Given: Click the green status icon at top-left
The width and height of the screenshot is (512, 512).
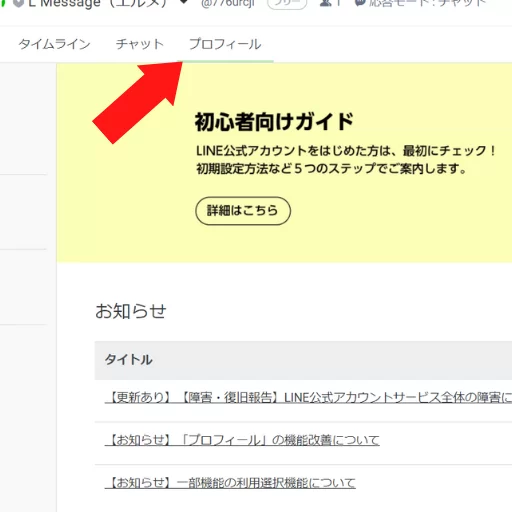Looking at the screenshot, I should [x=2, y=3].
